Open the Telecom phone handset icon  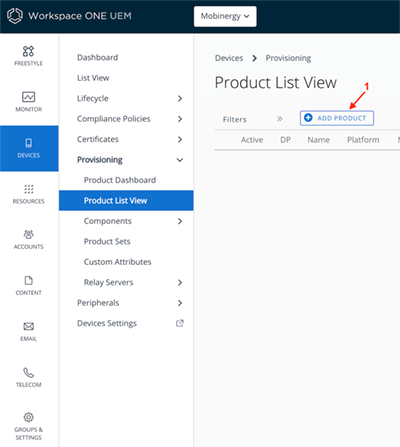tap(29, 372)
